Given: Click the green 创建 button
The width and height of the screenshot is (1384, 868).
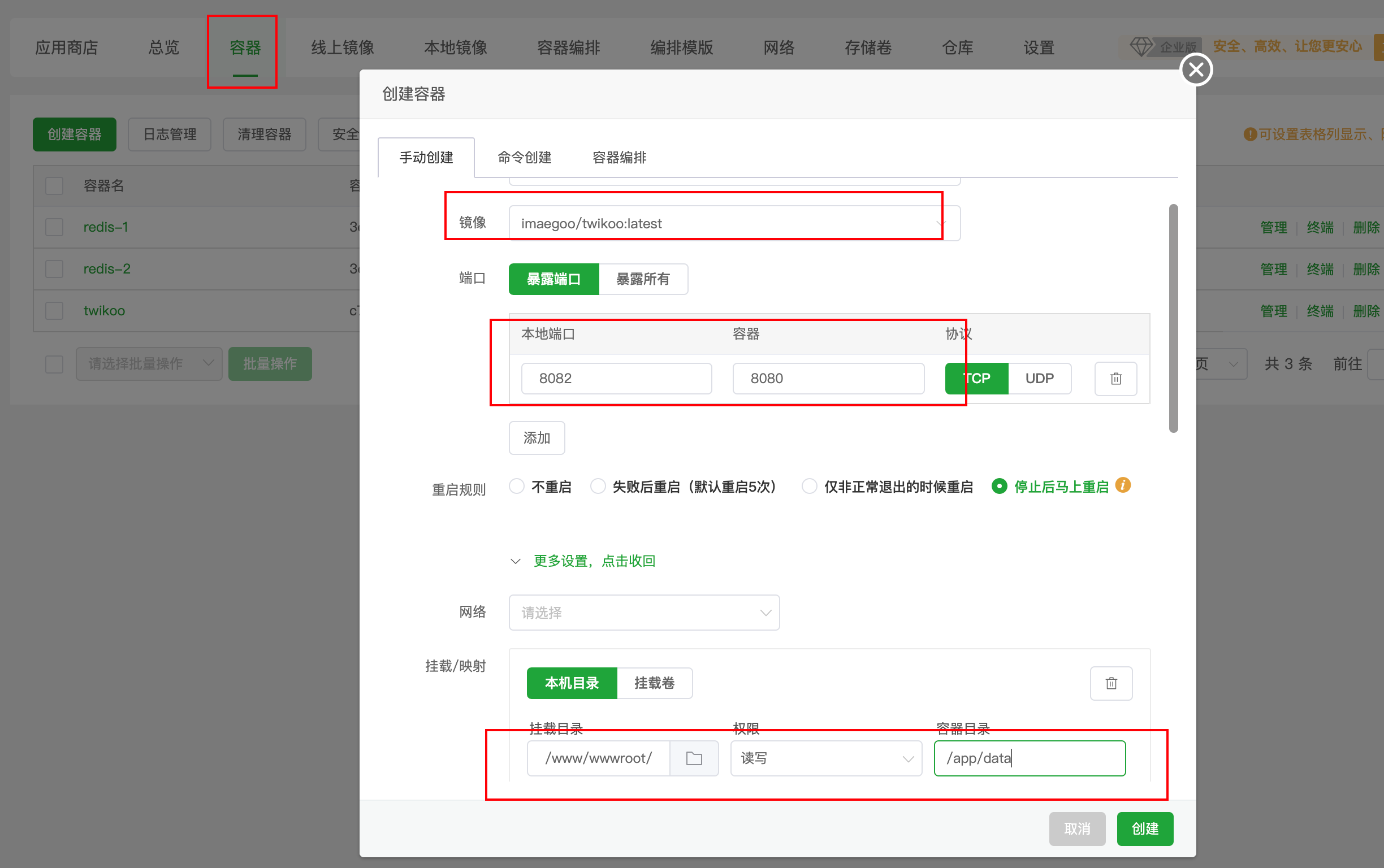Looking at the screenshot, I should [x=1144, y=828].
